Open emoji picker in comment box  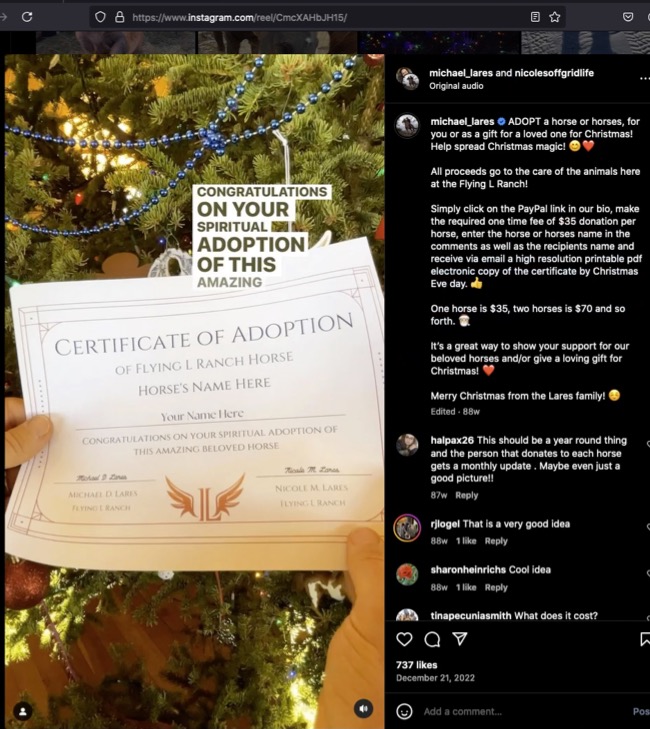click(404, 711)
